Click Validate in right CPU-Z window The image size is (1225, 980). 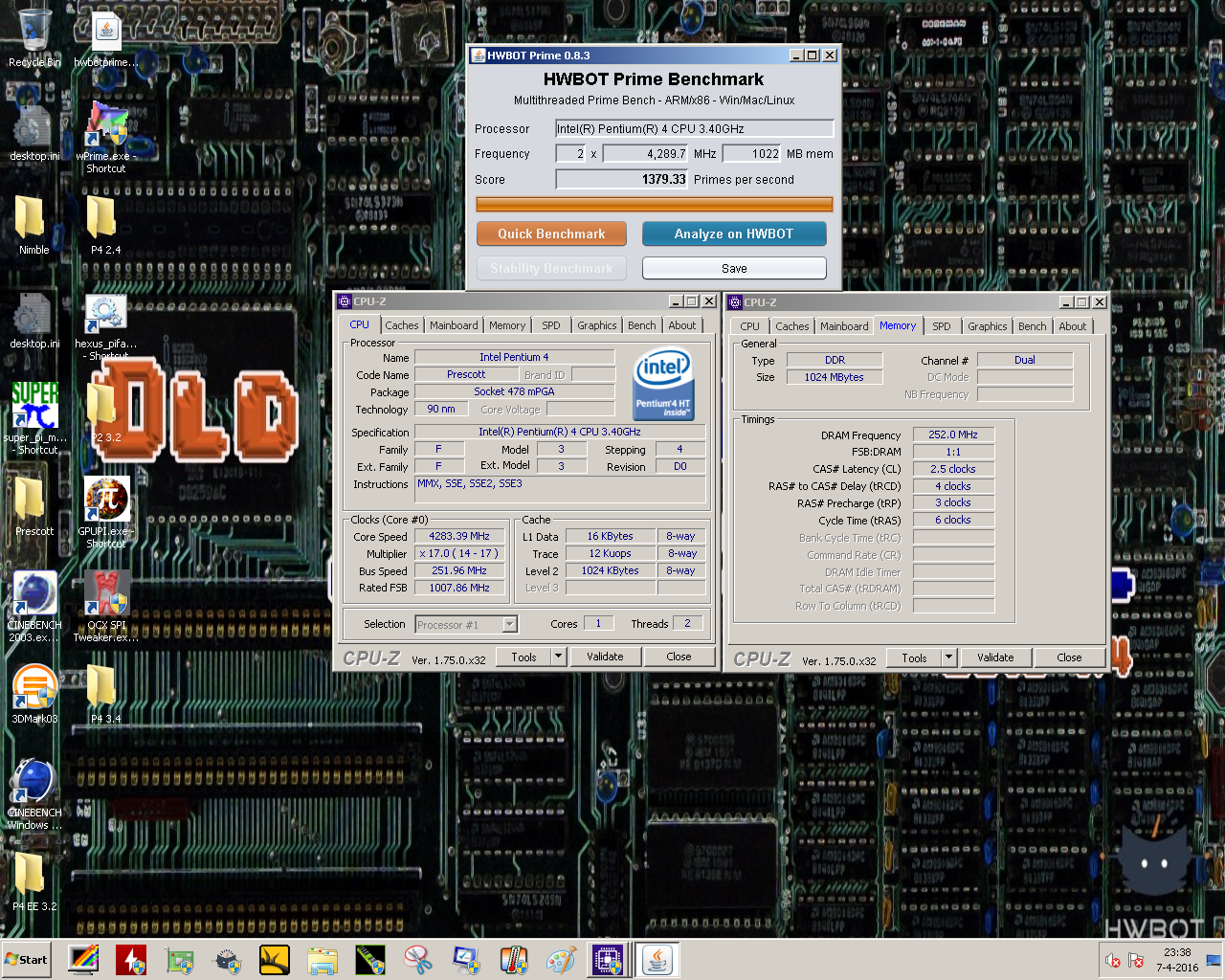[x=995, y=657]
